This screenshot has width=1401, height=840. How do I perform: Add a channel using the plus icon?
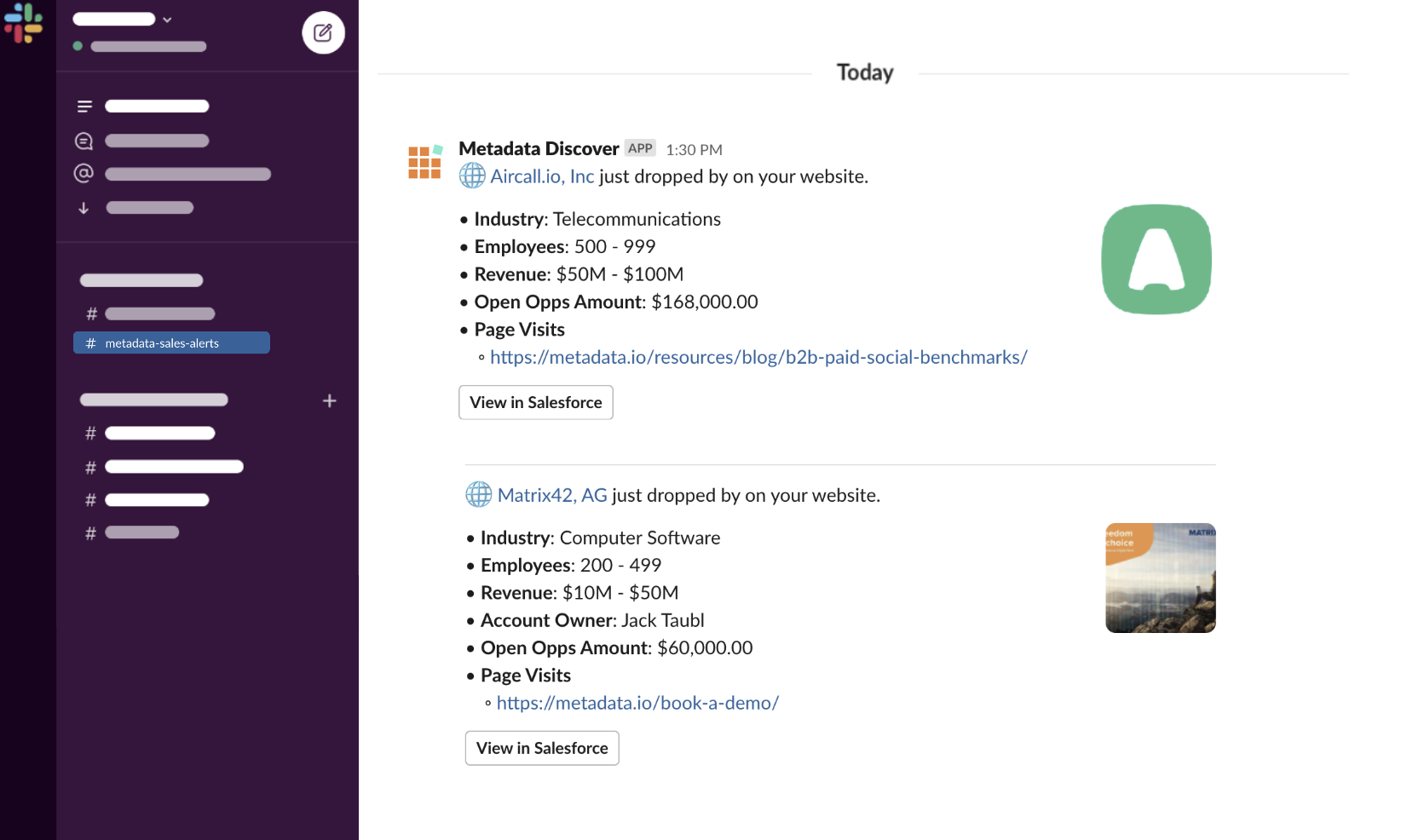click(x=330, y=400)
